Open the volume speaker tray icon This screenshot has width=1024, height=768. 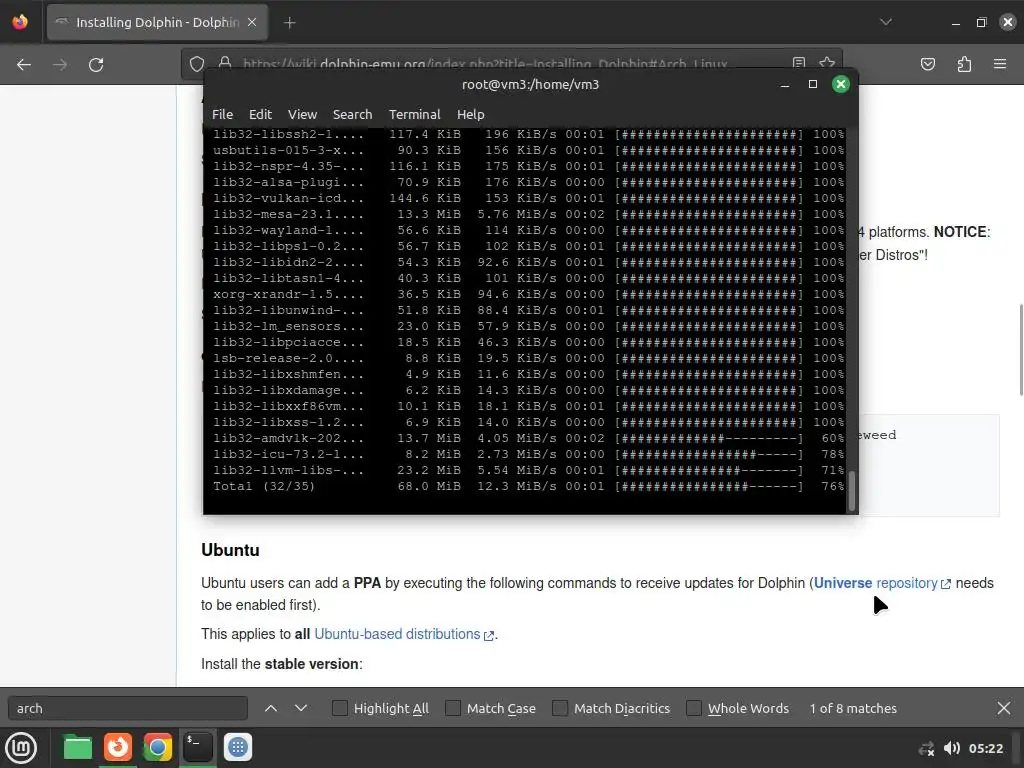(952, 748)
